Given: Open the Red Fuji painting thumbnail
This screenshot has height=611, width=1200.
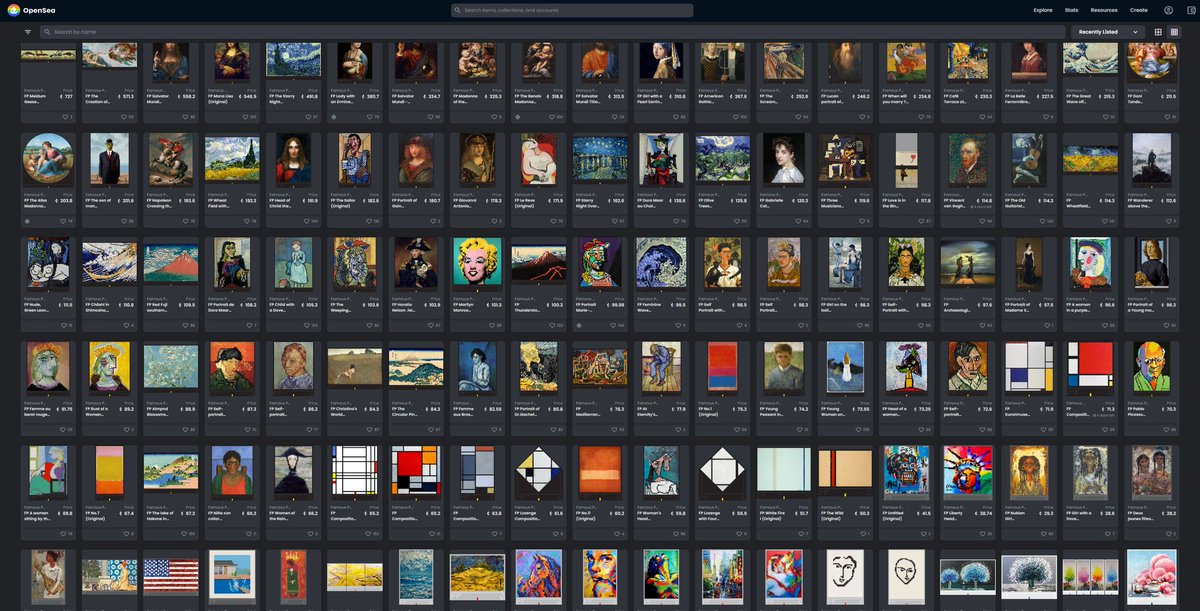Looking at the screenshot, I should click(x=170, y=264).
